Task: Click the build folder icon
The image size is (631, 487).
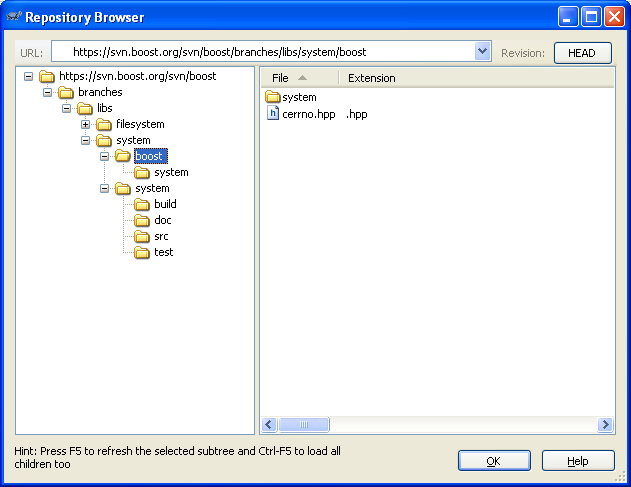Action: pyautogui.click(x=142, y=204)
